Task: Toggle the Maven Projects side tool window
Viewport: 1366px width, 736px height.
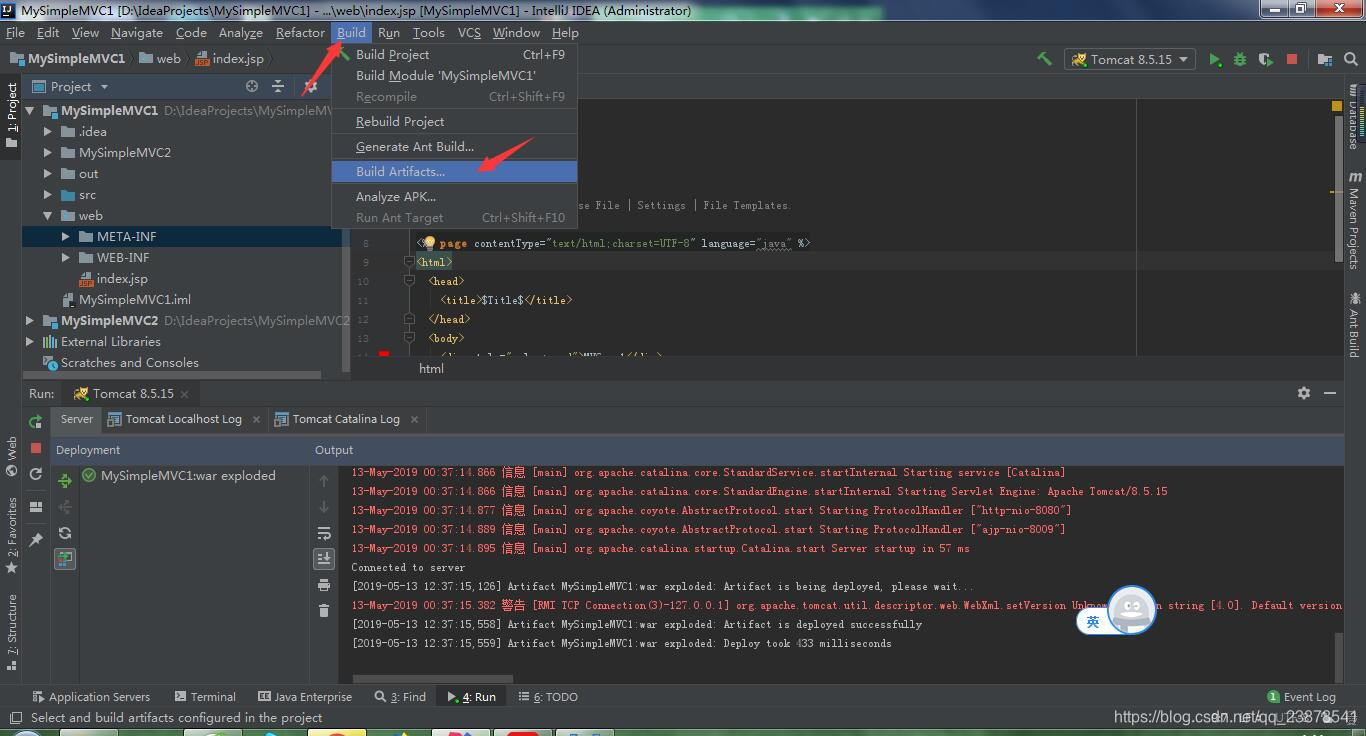Action: tap(1354, 220)
